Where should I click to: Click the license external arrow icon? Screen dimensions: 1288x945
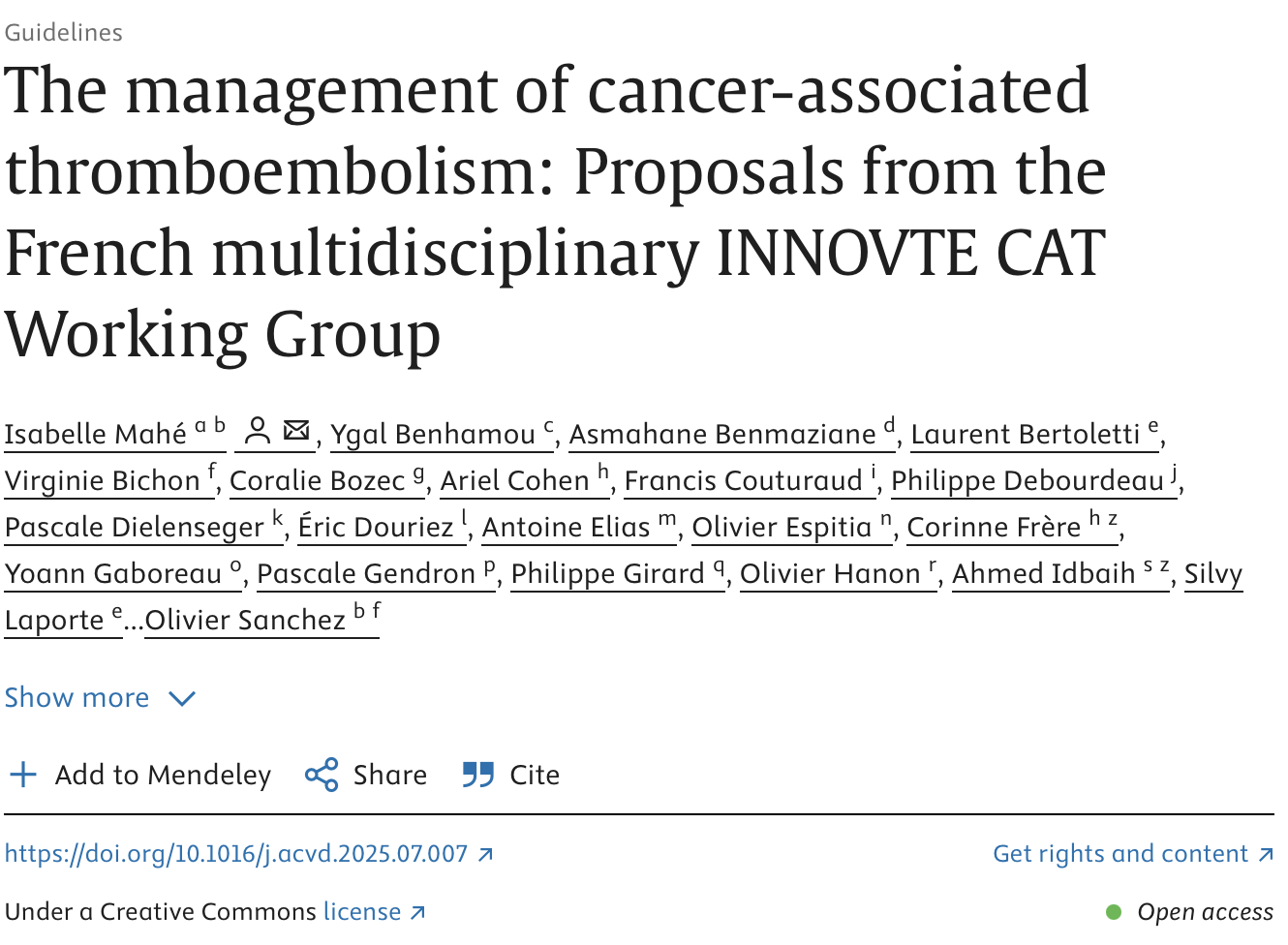(x=417, y=912)
